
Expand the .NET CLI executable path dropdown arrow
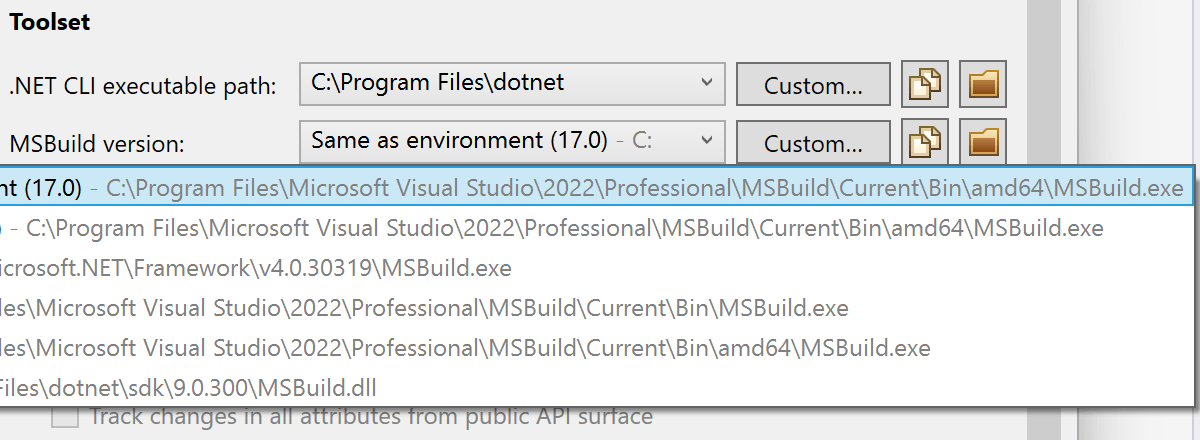point(706,82)
